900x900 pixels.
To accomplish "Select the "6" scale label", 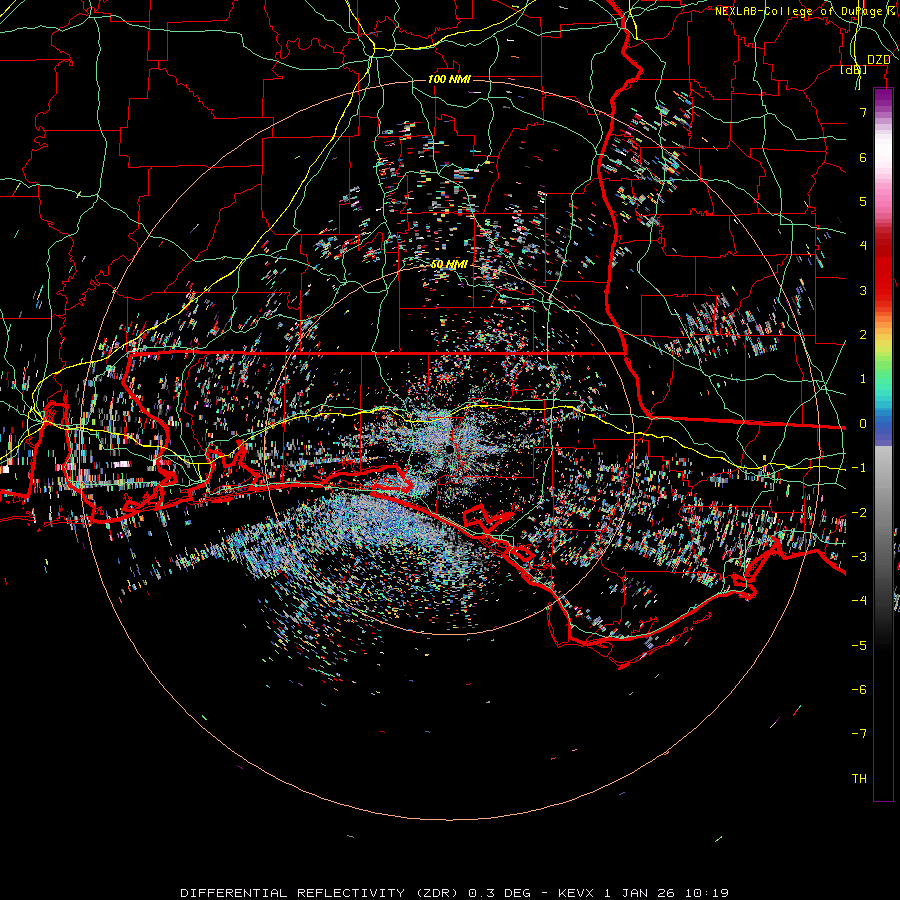I will 863,157.
